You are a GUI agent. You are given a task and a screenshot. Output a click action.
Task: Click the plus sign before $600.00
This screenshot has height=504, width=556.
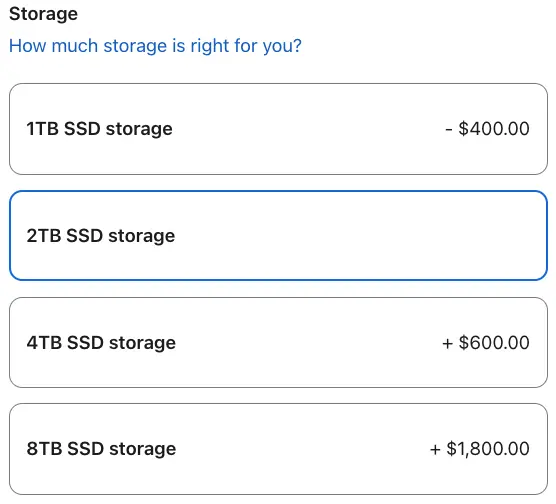coord(447,343)
